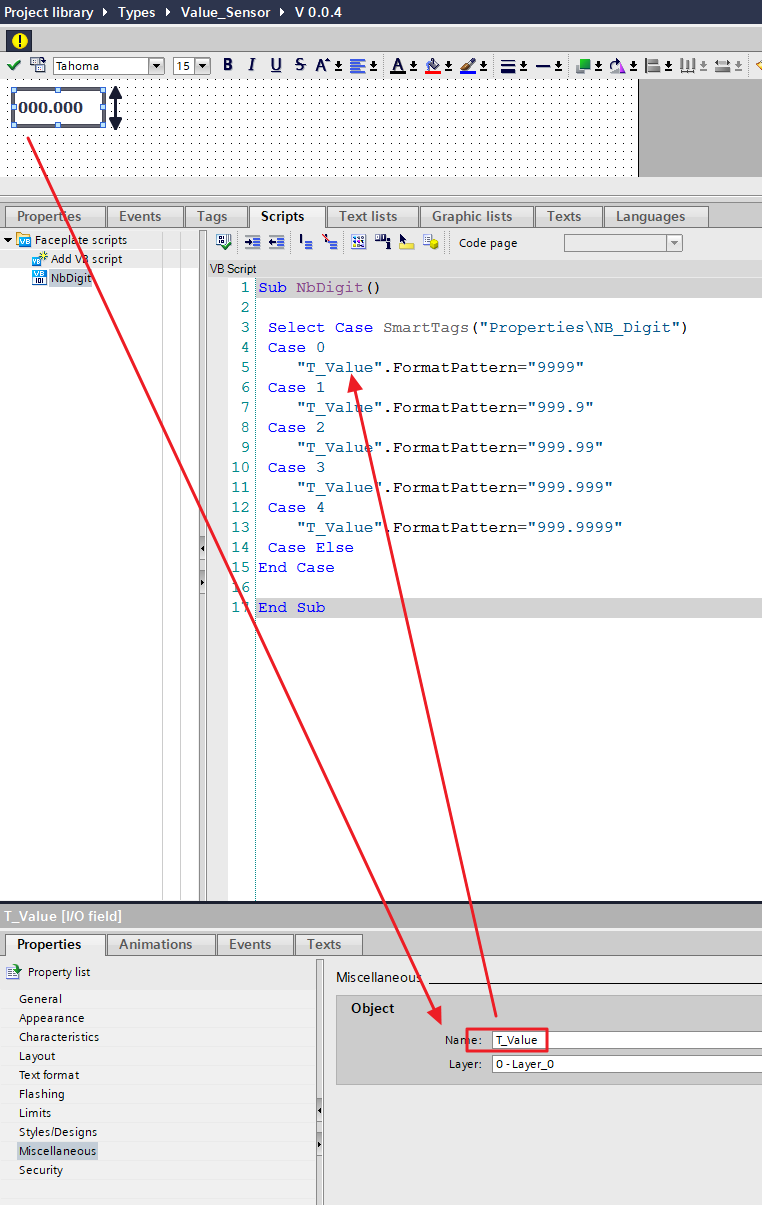Image resolution: width=762 pixels, height=1205 pixels.
Task: Open the font size dropdown
Action: point(203,66)
